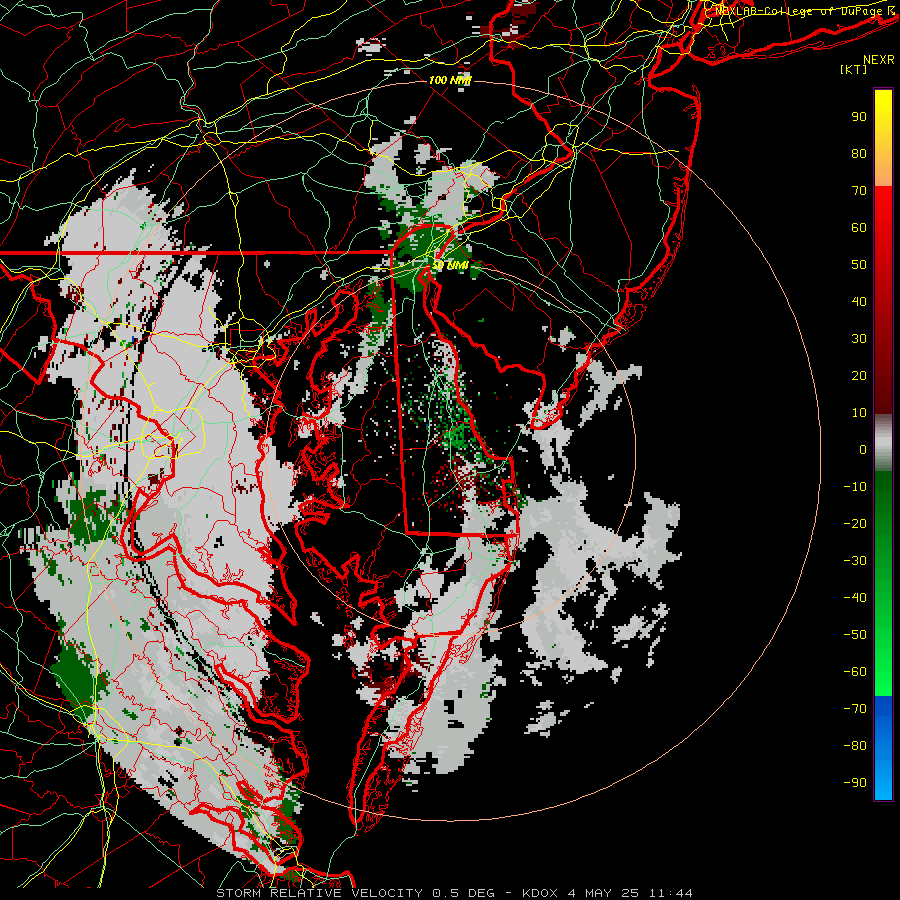Click the 20 value on velocity scale

click(x=859, y=375)
